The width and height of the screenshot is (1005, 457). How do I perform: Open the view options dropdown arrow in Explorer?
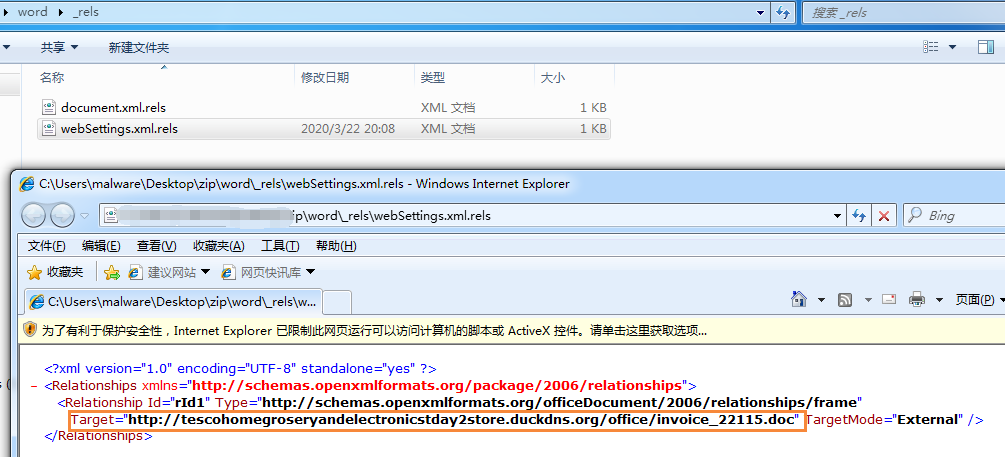click(952, 47)
